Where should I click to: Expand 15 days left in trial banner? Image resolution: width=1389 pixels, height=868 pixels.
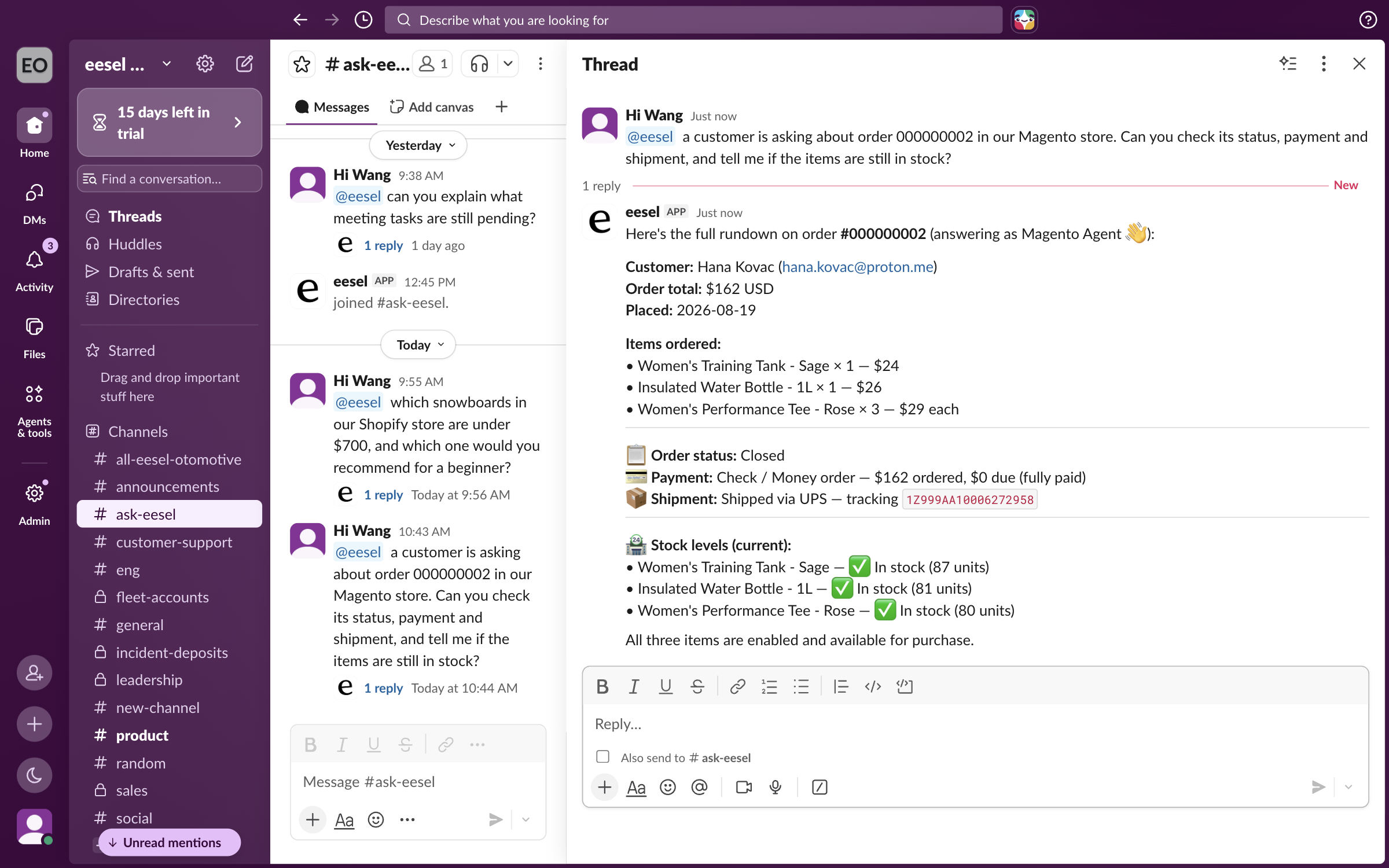pos(170,123)
